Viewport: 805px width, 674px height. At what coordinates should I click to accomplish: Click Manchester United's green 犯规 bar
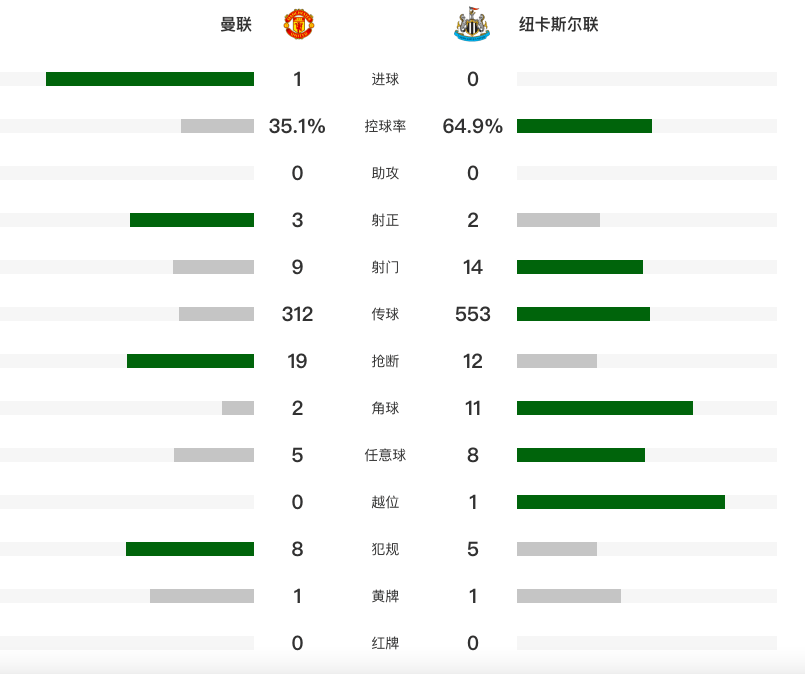pyautogui.click(x=190, y=549)
